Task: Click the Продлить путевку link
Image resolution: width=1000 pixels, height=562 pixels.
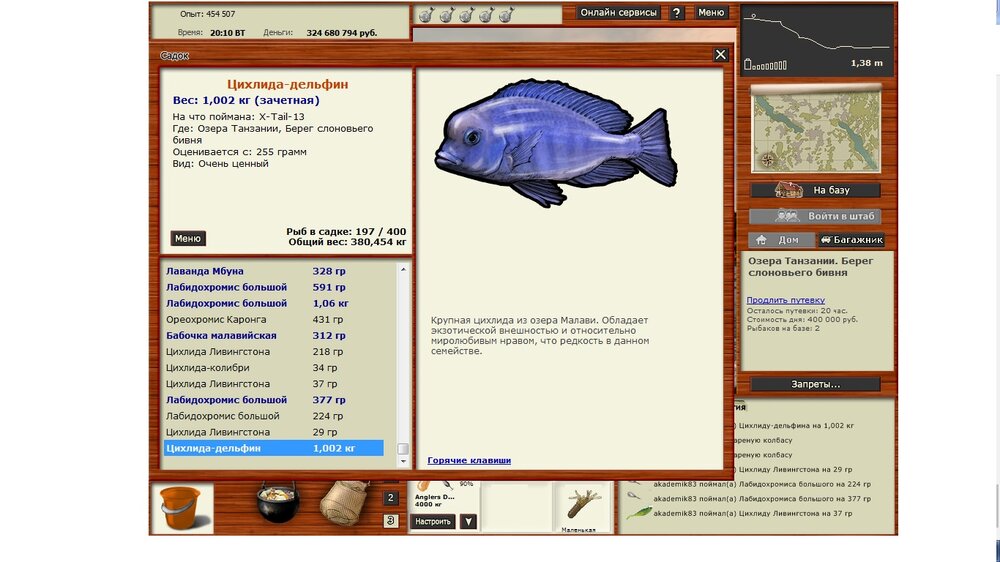Action: click(x=785, y=300)
